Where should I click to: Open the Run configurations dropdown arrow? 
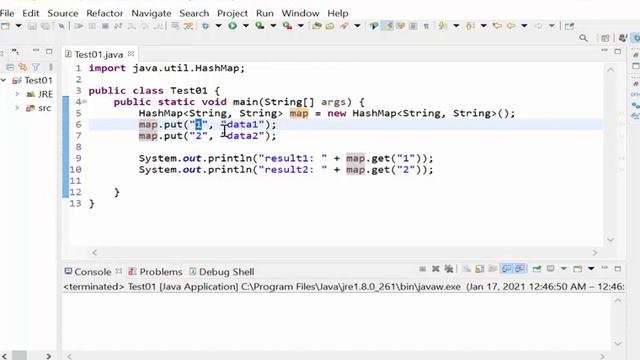tap(246, 26)
